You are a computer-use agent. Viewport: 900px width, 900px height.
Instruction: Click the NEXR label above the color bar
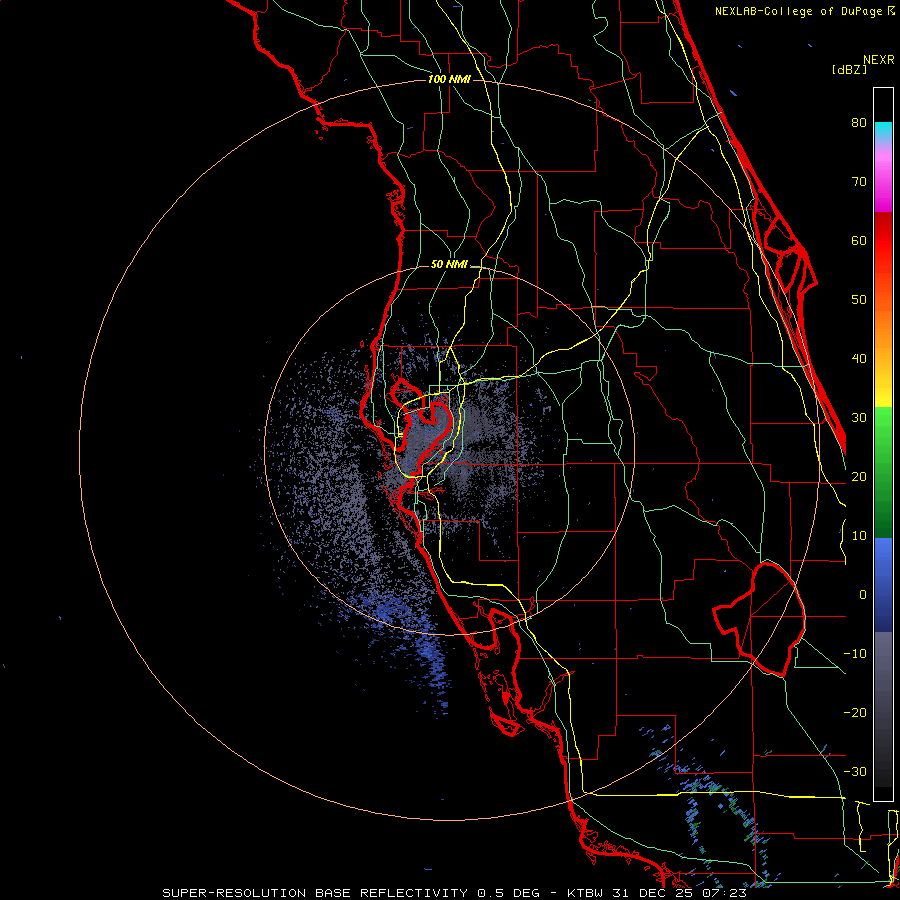coord(878,60)
